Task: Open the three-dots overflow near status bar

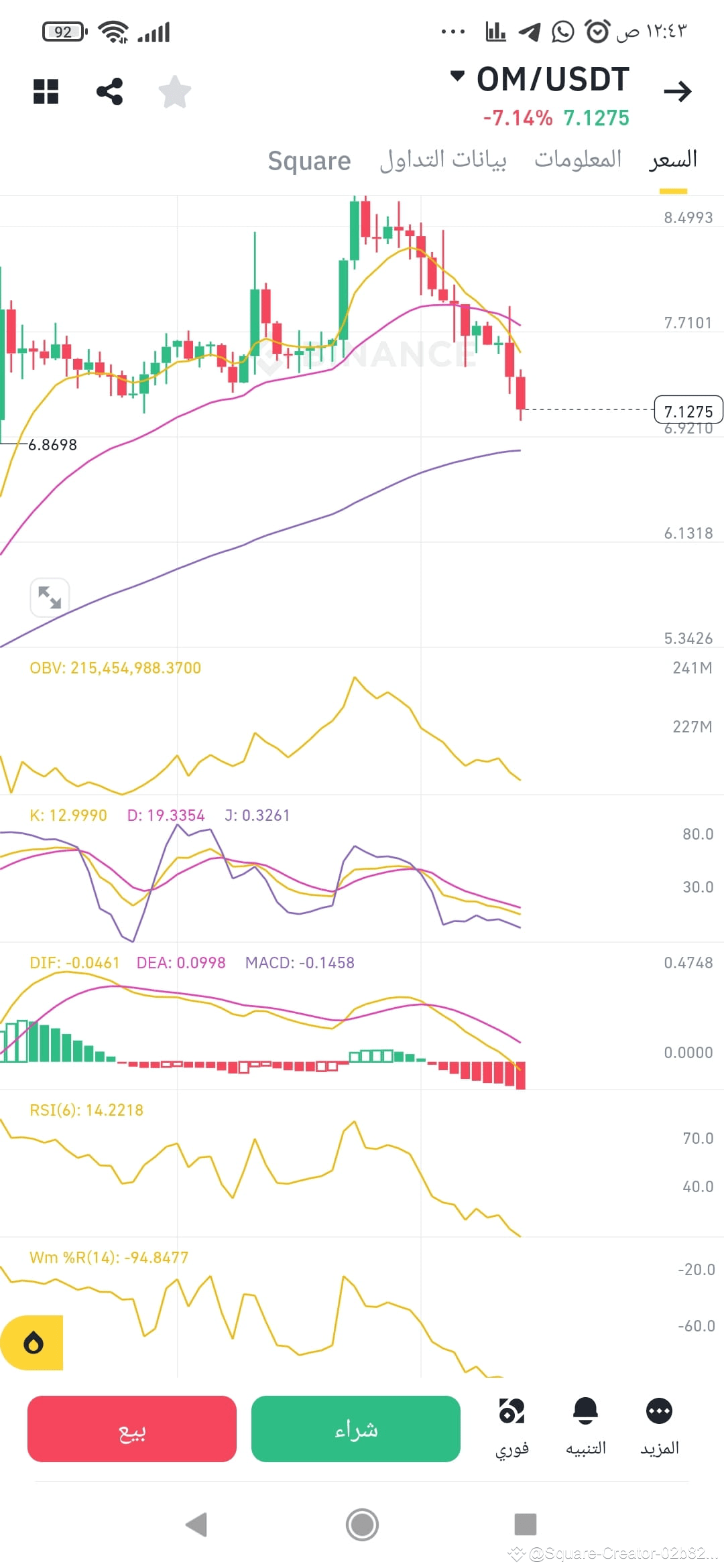Action: point(452,29)
